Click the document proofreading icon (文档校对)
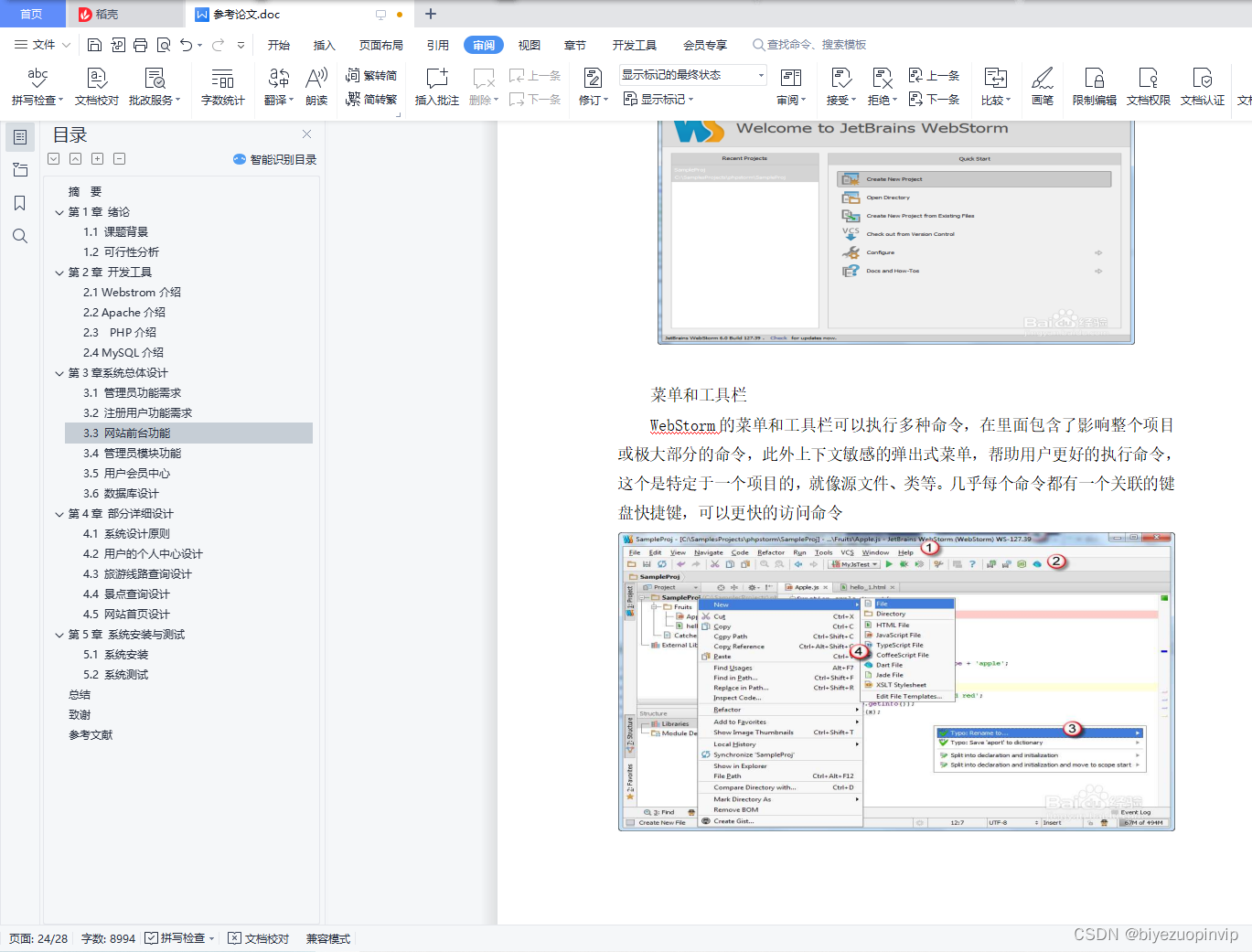The image size is (1252, 952). [96, 87]
